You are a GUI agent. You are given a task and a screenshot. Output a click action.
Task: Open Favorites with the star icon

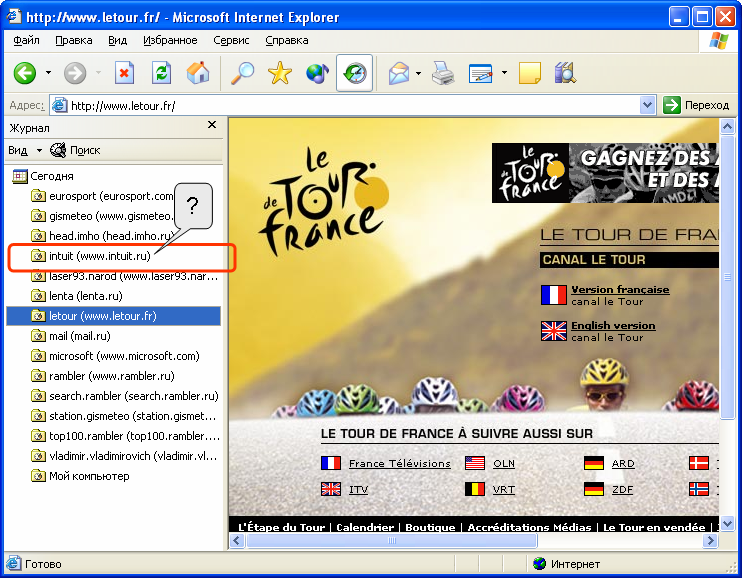(280, 73)
